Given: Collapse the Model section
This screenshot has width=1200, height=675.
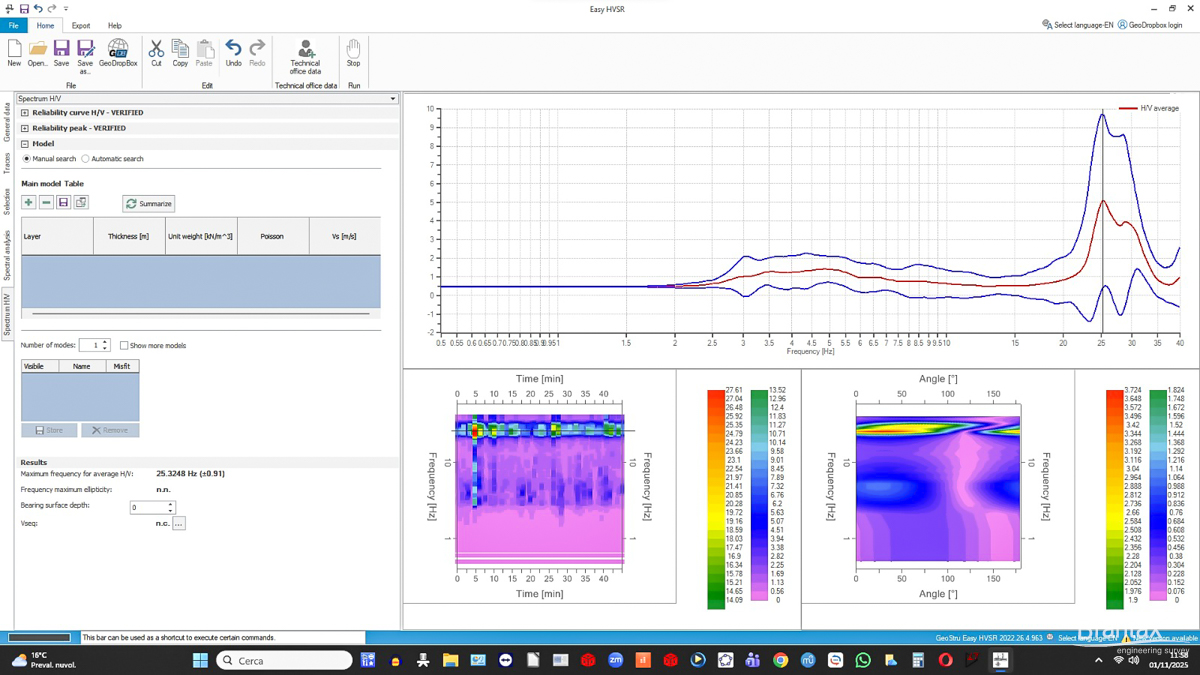Looking at the screenshot, I should 25,144.
